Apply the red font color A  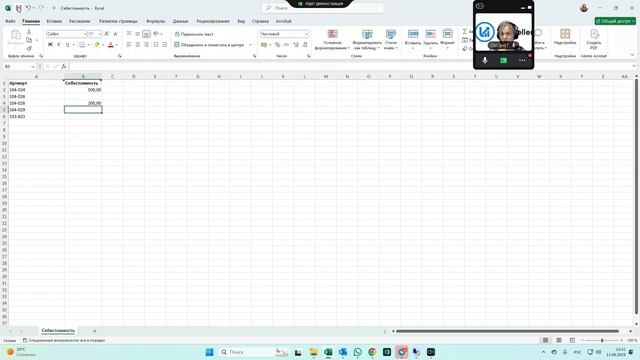(111, 45)
